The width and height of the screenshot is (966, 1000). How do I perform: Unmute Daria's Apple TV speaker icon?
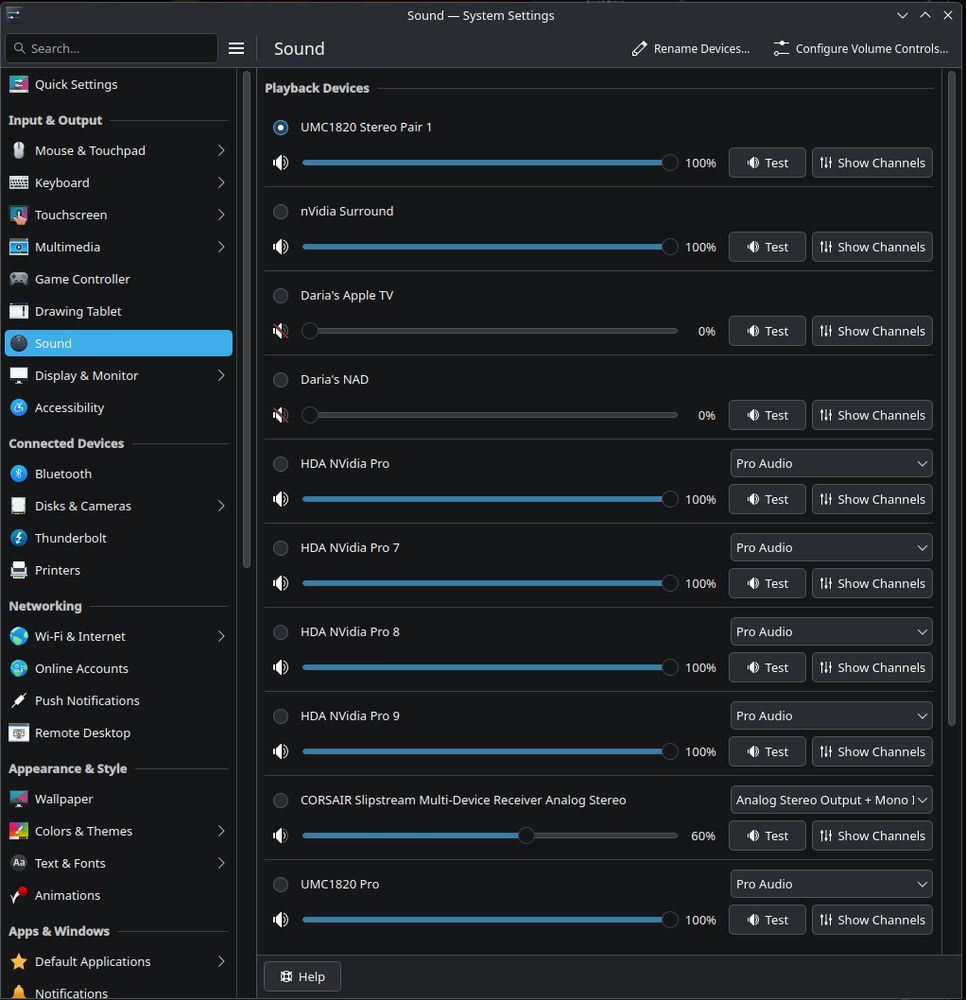281,331
